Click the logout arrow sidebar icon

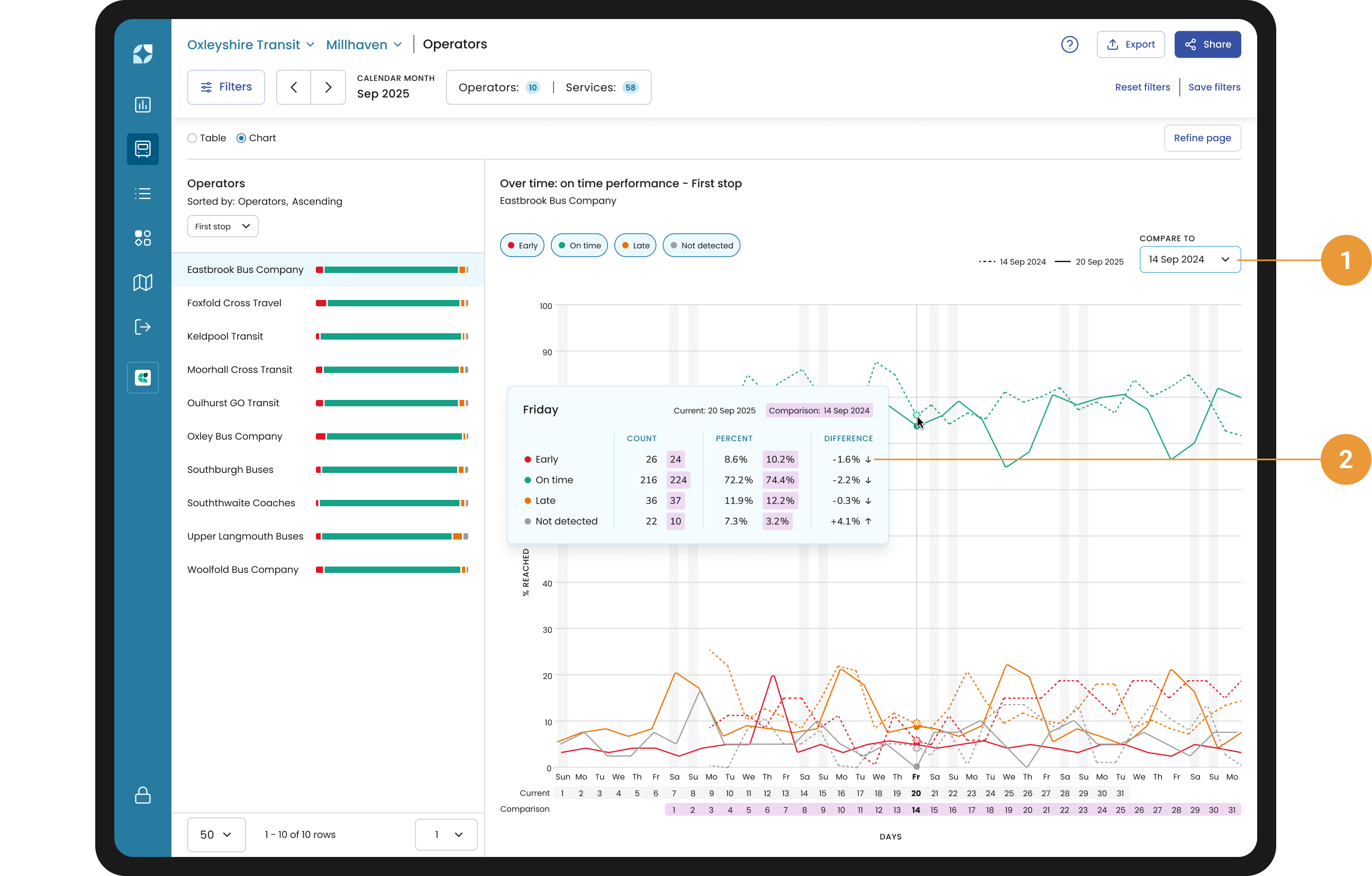(x=142, y=327)
